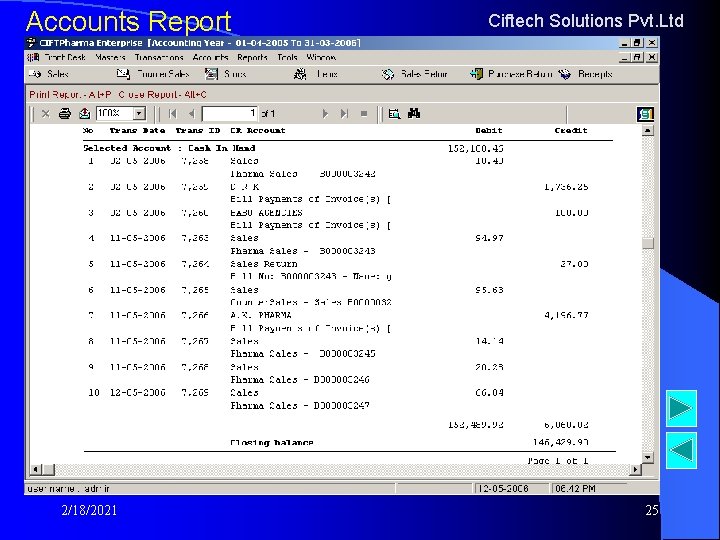Toggle the group tree icon
This screenshot has height=540, width=720.
pos(394,113)
